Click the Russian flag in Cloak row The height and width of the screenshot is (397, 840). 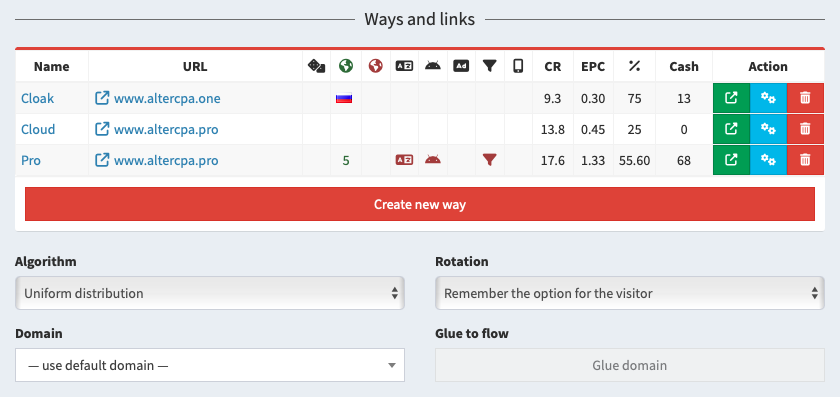[x=344, y=98]
